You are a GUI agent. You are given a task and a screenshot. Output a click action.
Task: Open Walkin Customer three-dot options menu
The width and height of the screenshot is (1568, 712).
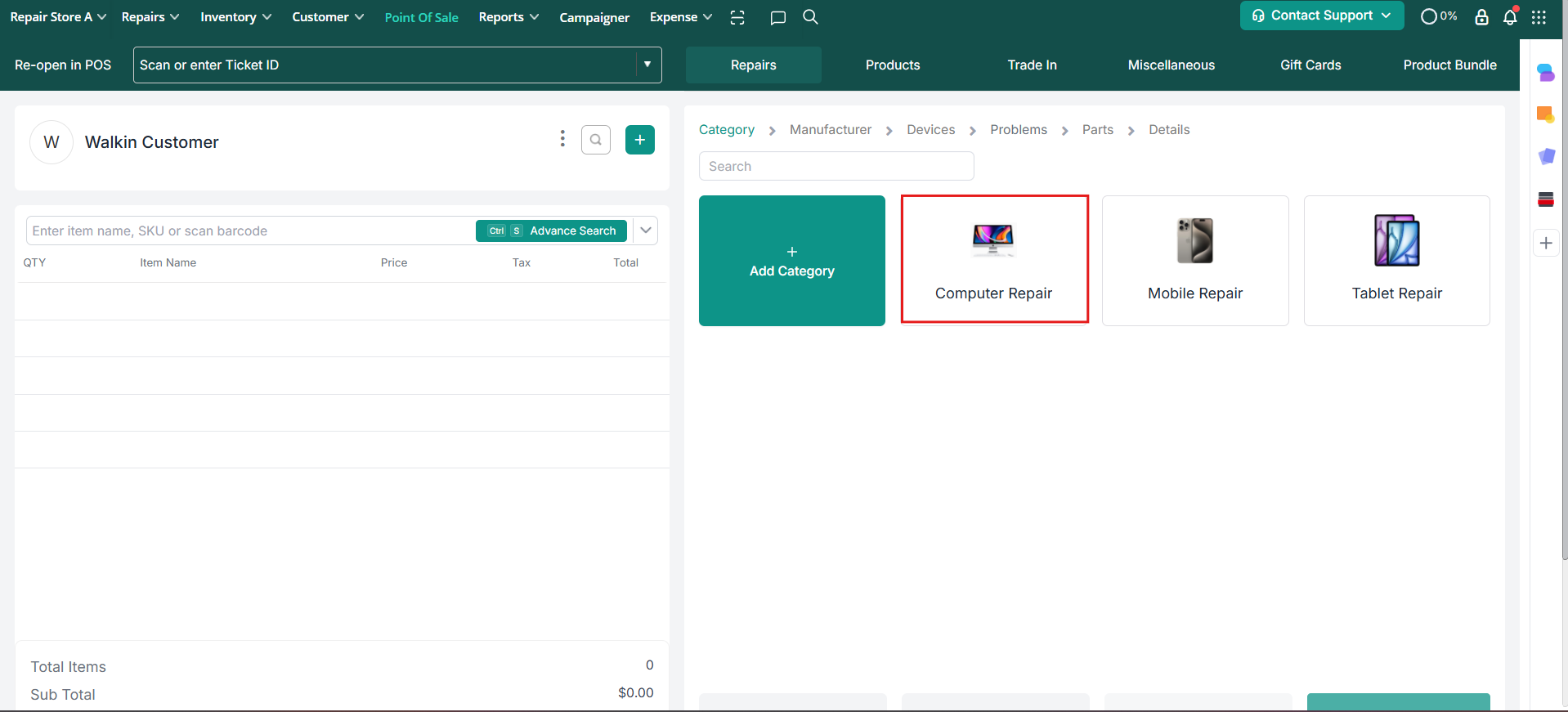tap(562, 139)
